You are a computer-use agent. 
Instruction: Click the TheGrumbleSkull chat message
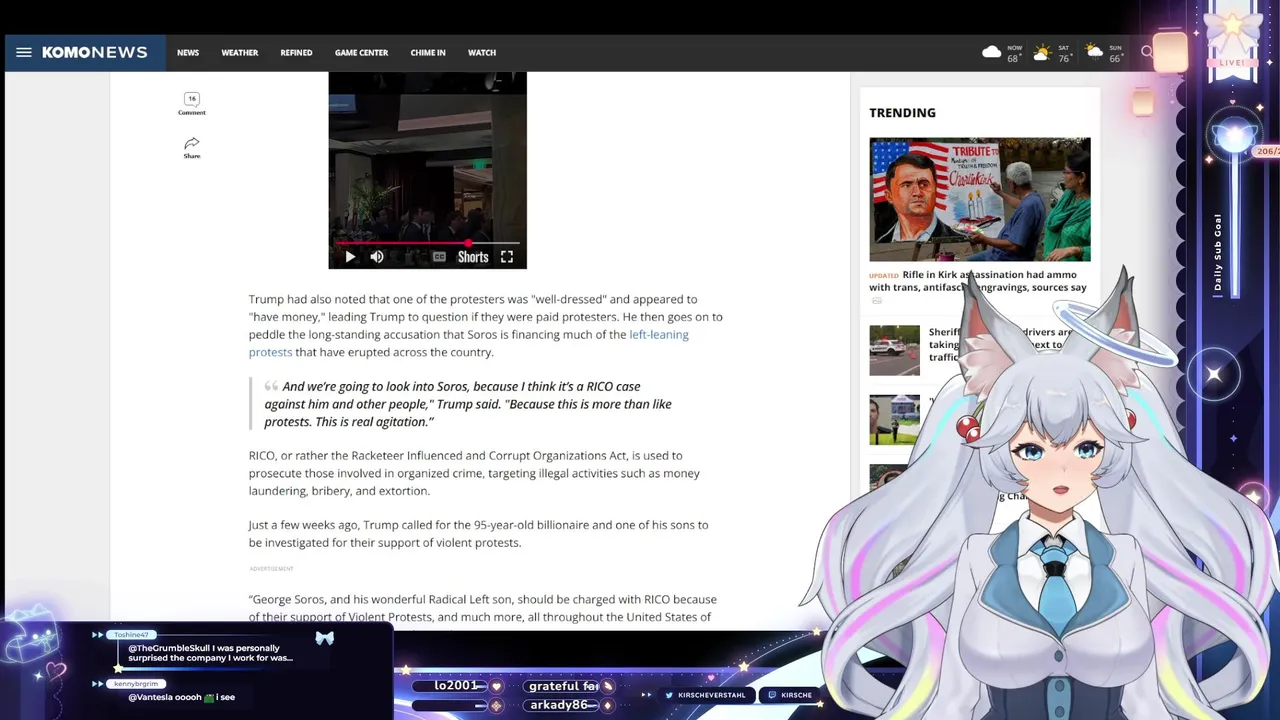[x=211, y=653]
